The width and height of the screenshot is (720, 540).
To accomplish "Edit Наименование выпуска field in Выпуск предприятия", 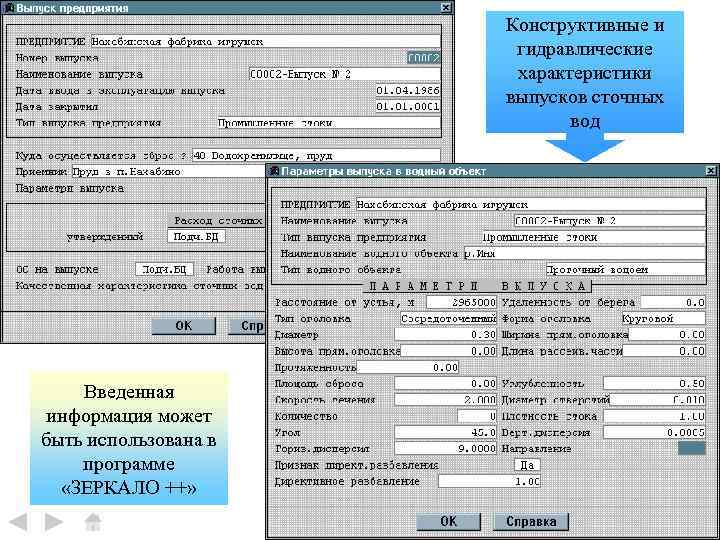I will (x=344, y=74).
